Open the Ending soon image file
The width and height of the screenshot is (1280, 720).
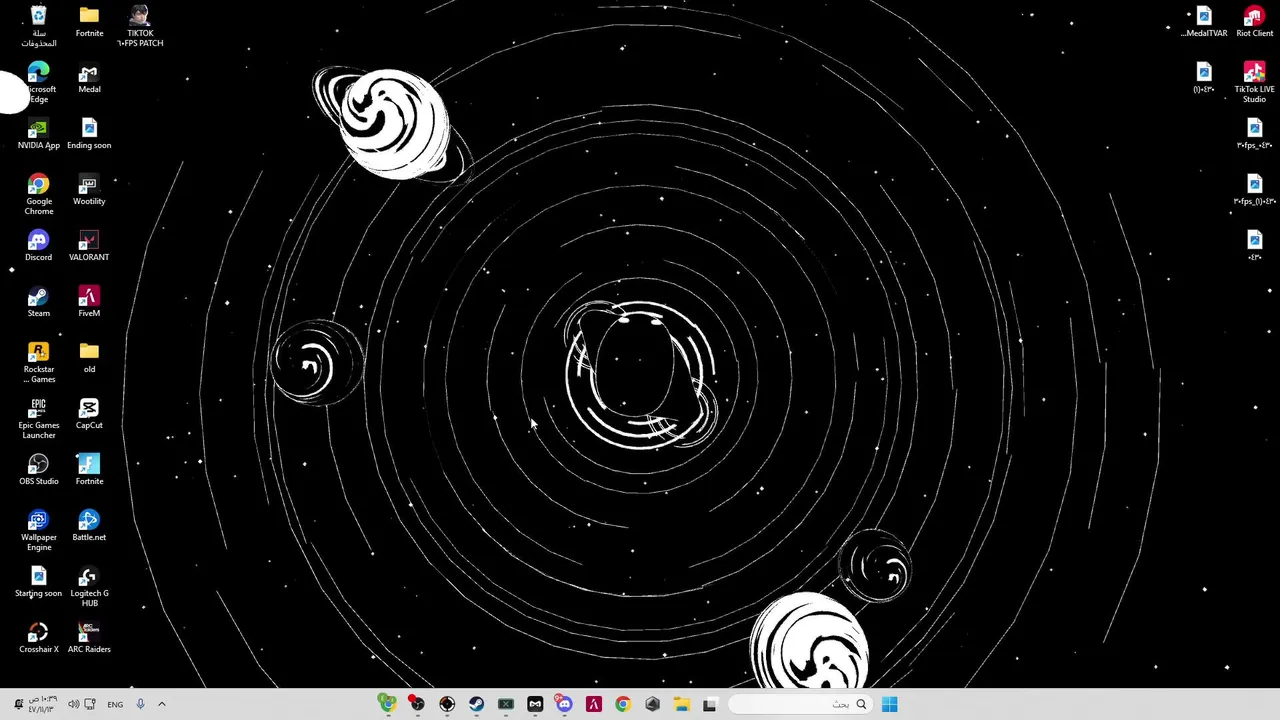point(89,134)
